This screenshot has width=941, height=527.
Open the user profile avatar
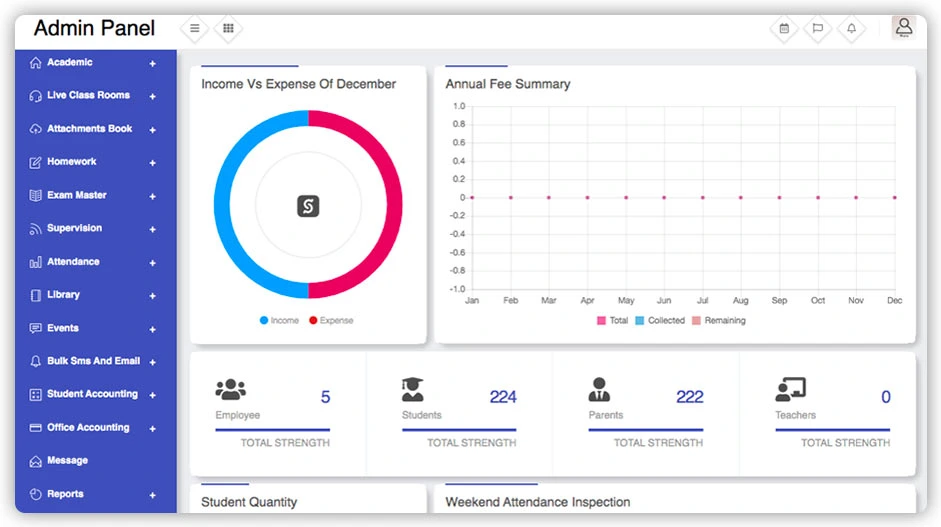(x=903, y=27)
